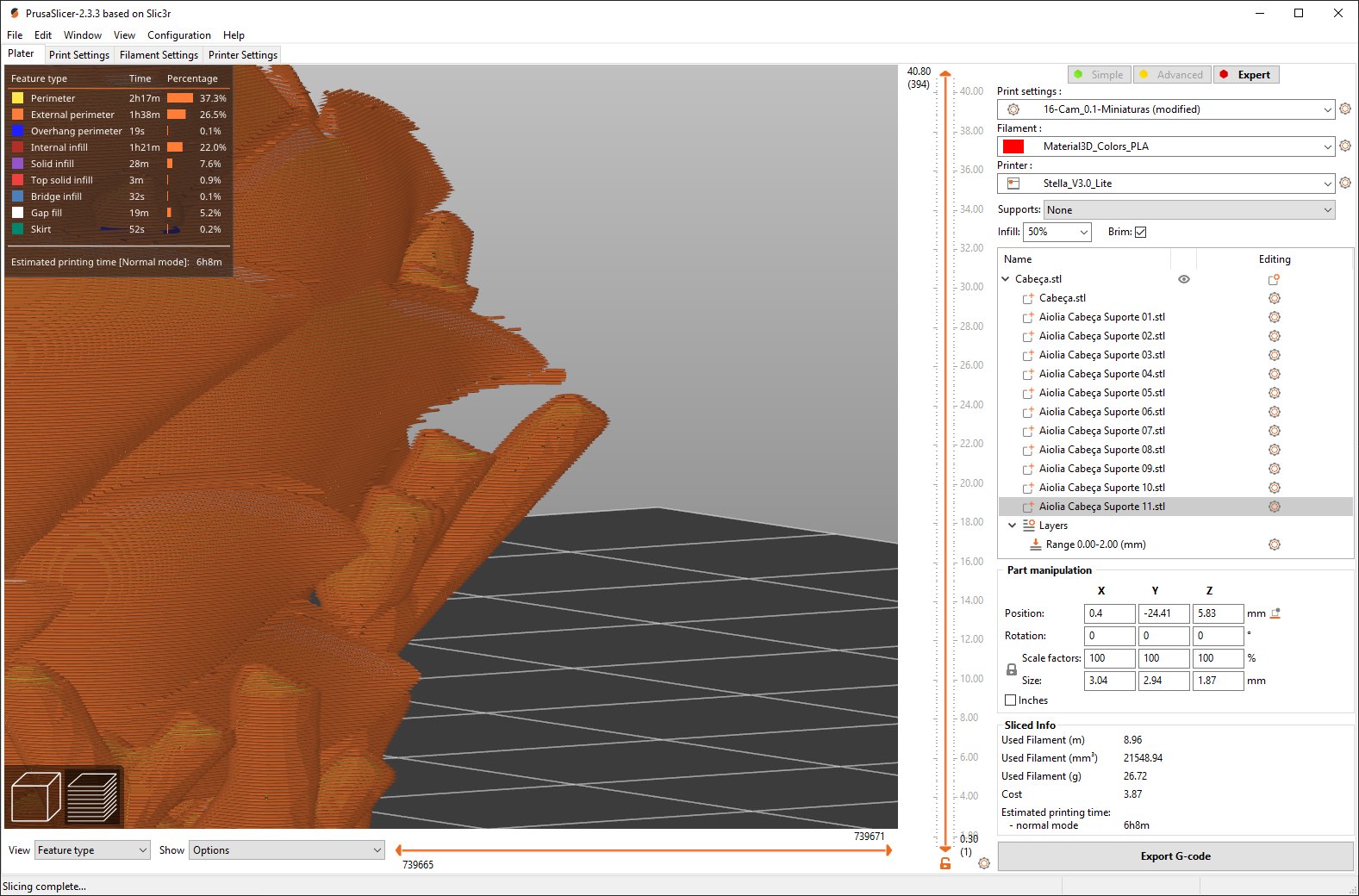Open View dropdown showing Feature type
The image size is (1359, 896).
tap(92, 850)
